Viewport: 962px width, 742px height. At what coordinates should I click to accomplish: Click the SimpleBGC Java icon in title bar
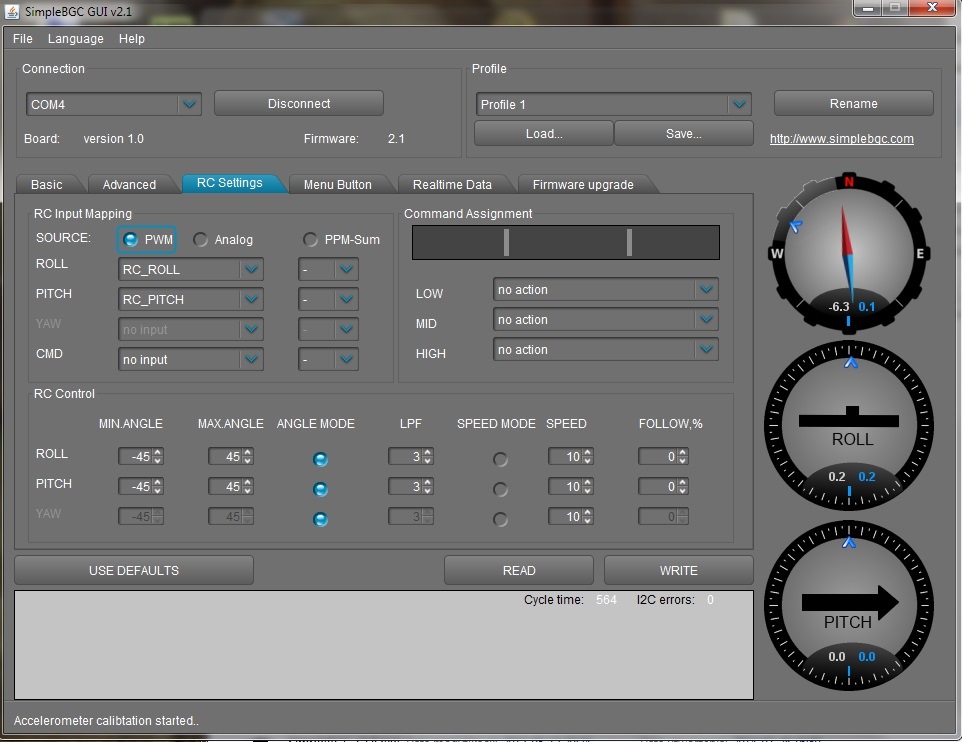click(x=13, y=10)
